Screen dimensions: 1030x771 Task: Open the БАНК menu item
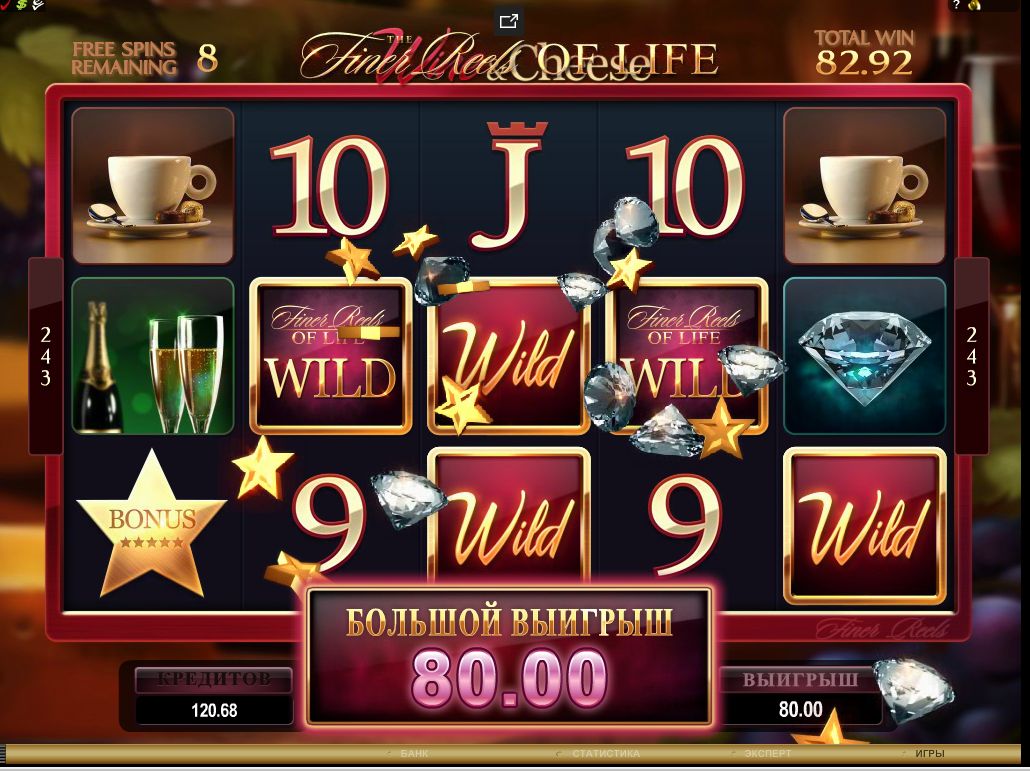pos(414,753)
